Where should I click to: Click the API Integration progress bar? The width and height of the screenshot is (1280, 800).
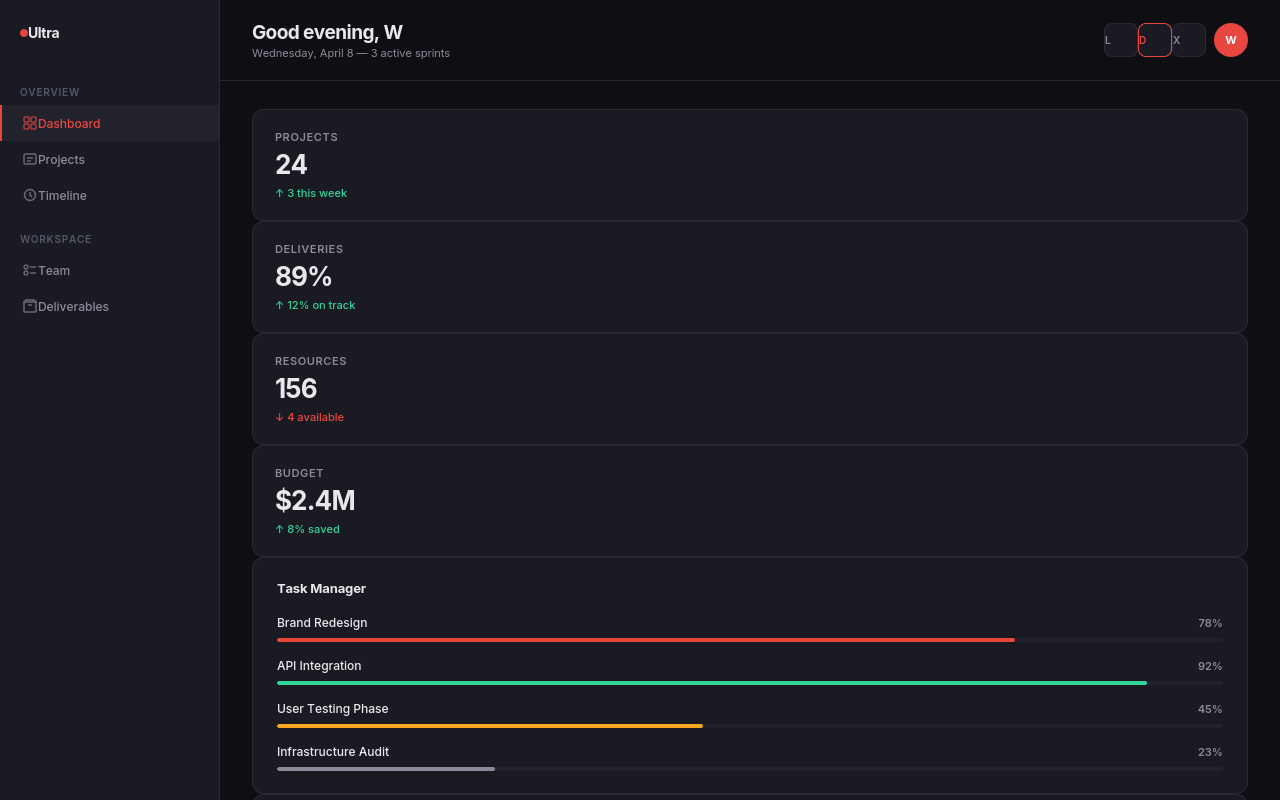749,683
